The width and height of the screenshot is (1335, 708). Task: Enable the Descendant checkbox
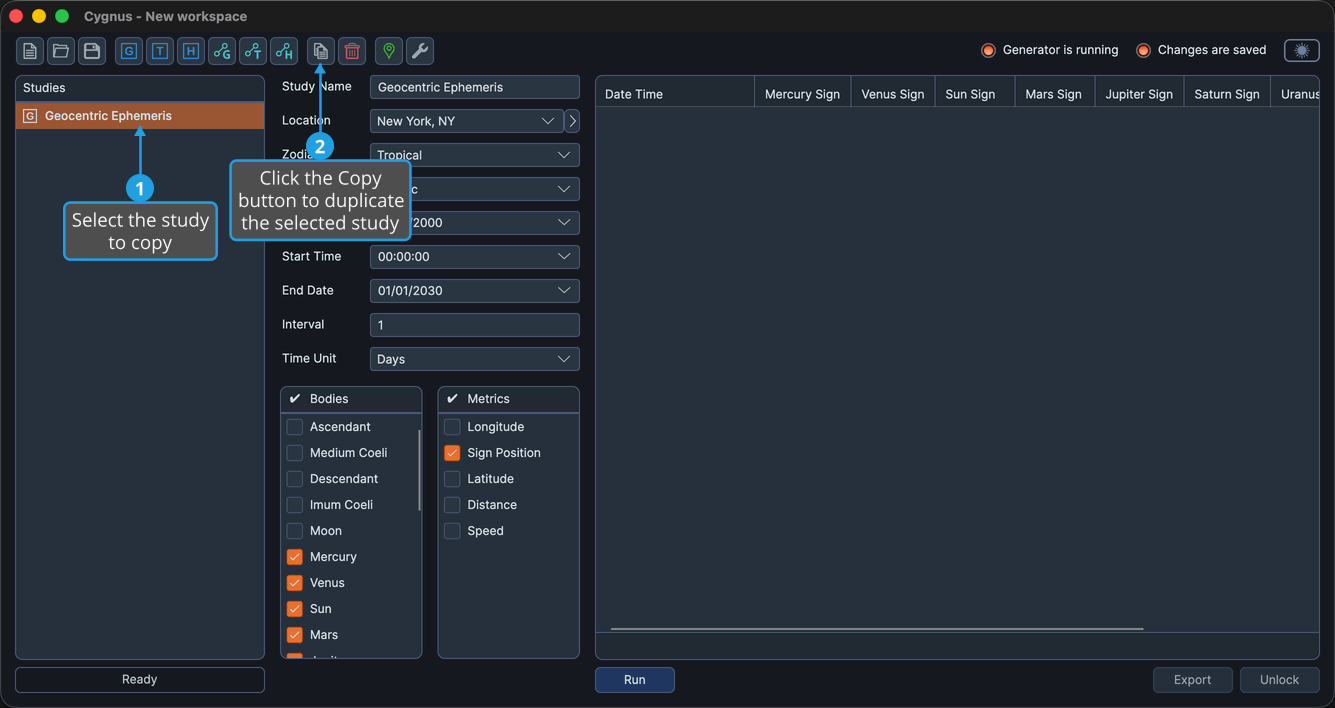click(295, 479)
